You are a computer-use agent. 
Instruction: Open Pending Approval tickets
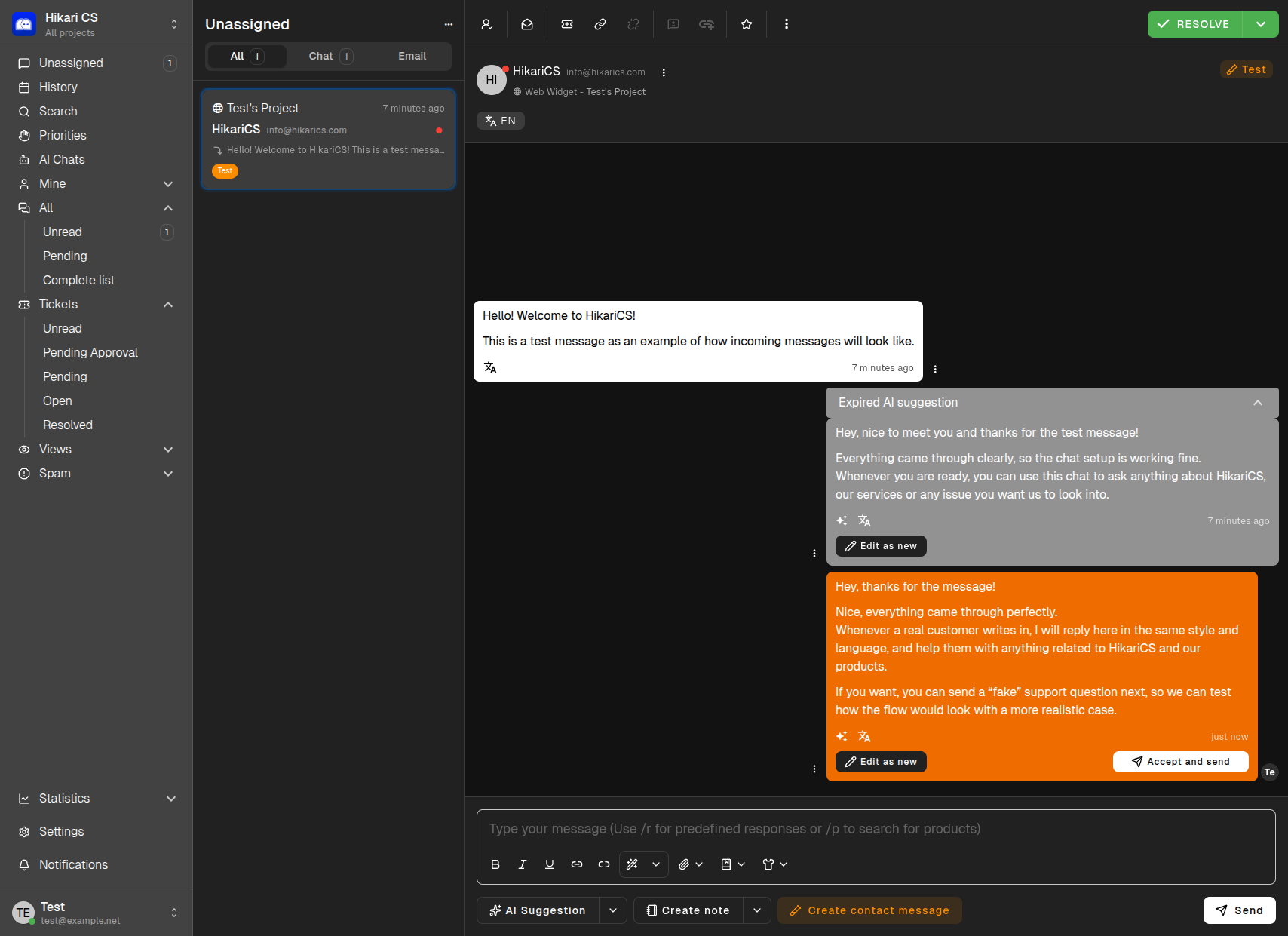click(90, 353)
